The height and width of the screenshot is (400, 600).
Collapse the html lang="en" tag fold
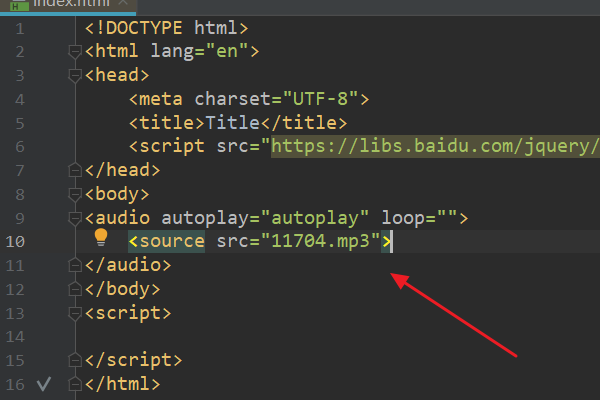coord(73,51)
